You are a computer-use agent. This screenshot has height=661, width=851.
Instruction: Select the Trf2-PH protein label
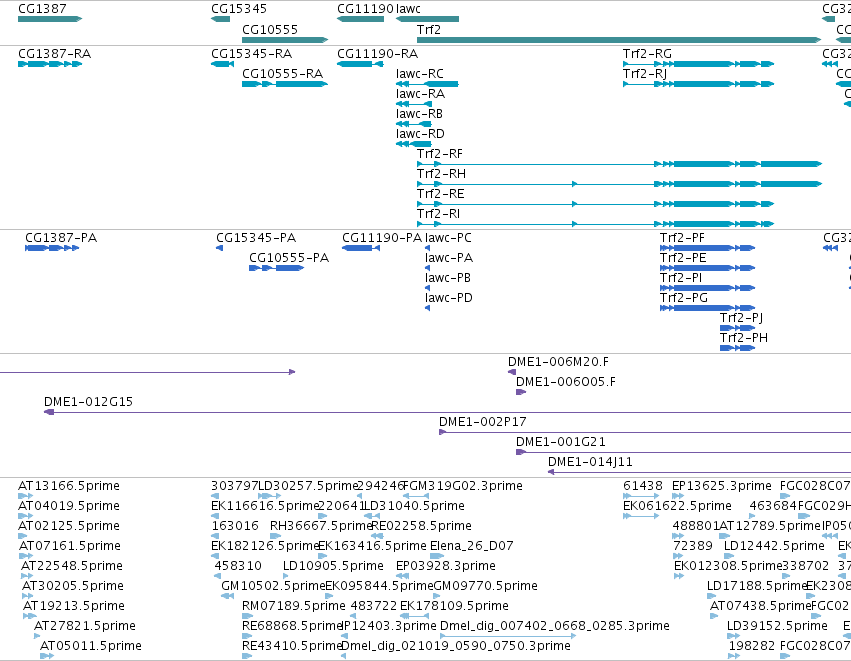pyautogui.click(x=744, y=338)
